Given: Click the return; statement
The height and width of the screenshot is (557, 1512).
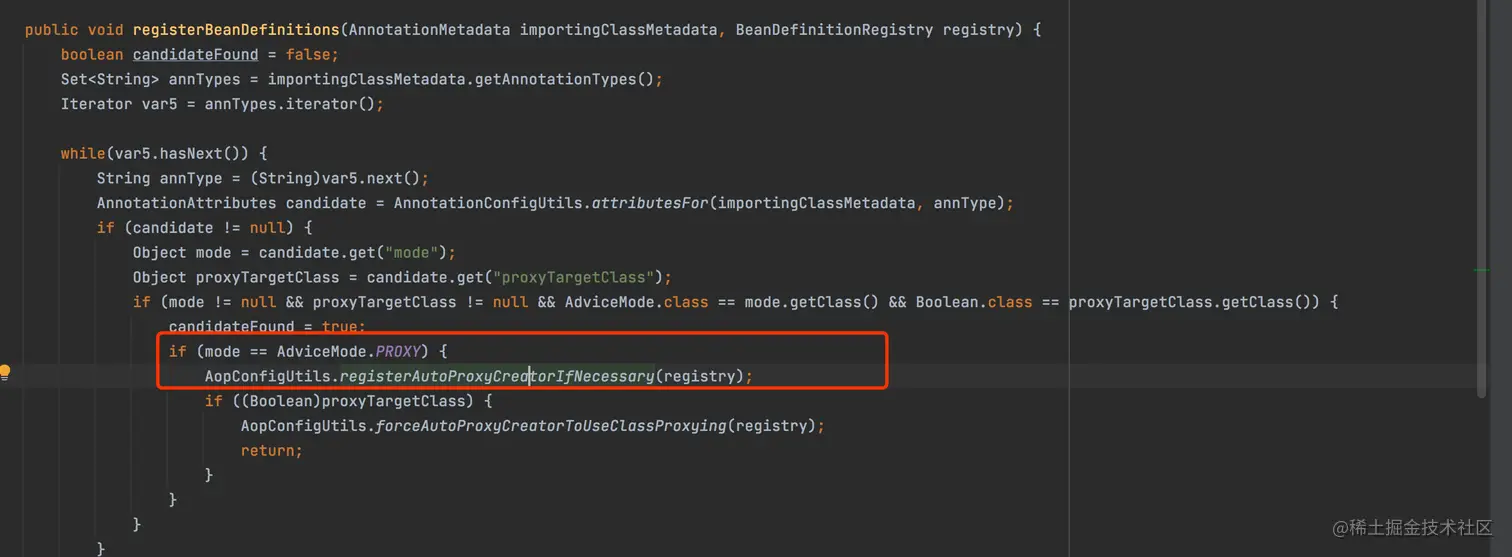Looking at the screenshot, I should click(272, 451).
